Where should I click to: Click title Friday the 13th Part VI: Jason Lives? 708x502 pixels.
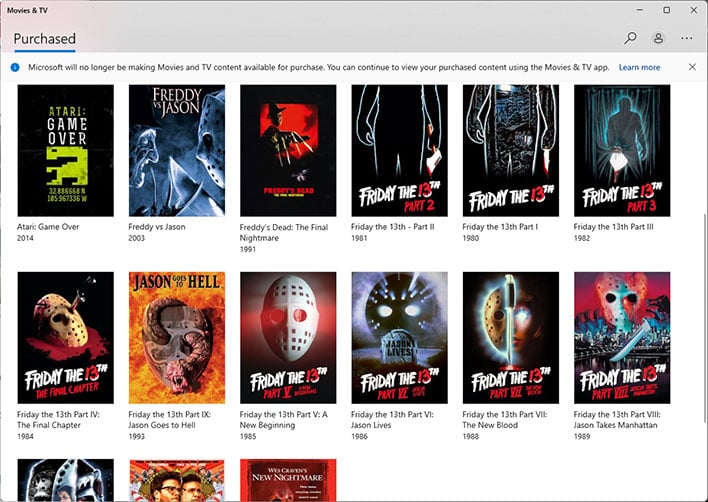tap(392, 419)
